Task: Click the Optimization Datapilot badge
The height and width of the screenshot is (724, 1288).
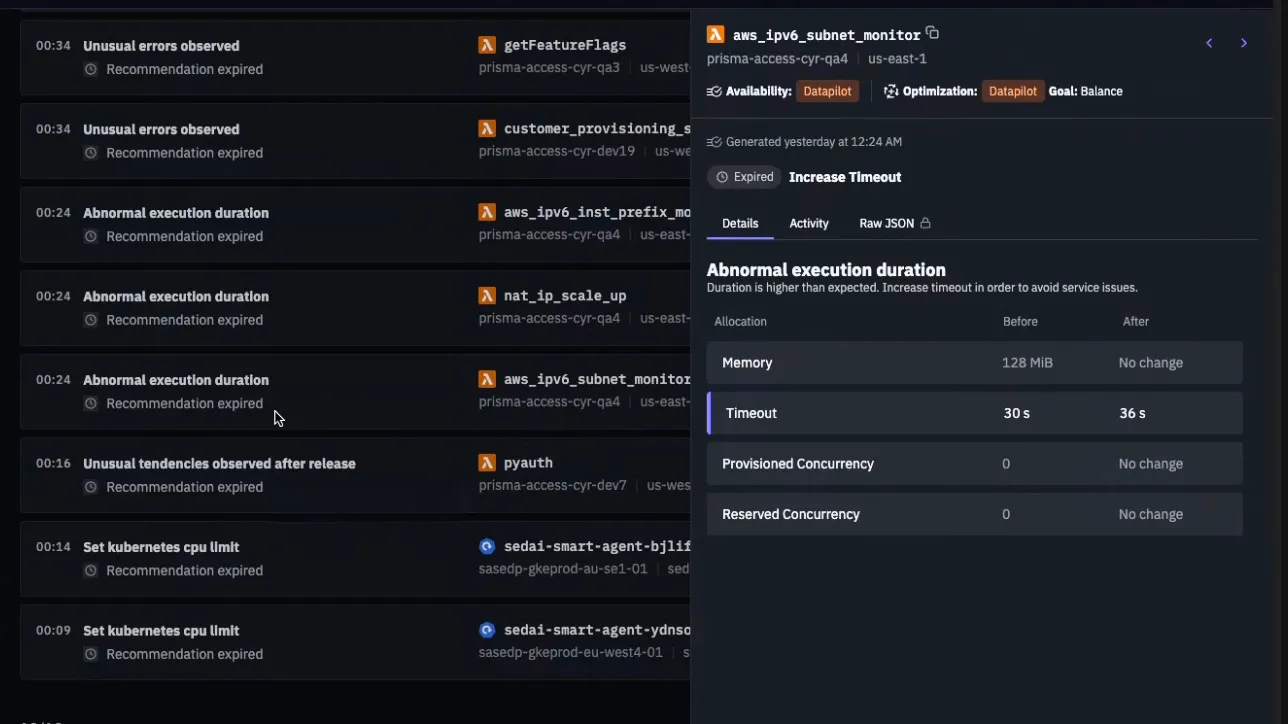Action: 1013,91
